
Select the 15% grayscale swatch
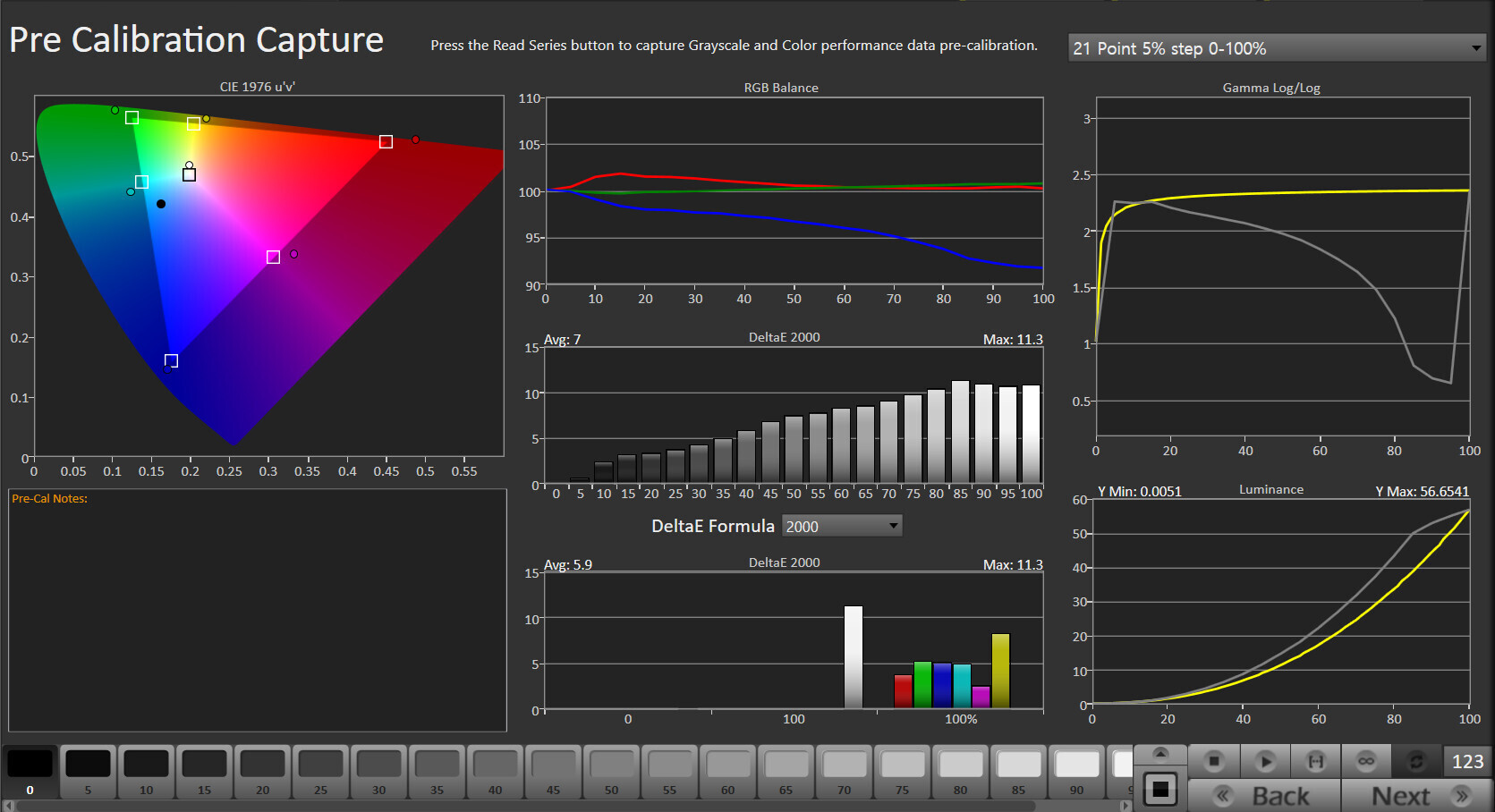coord(204,771)
